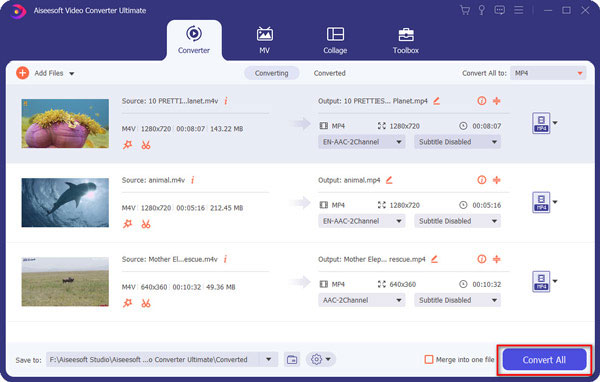Click the size value 49.36 MB
Image resolution: width=600 pixels, height=382 pixels.
coord(221,287)
